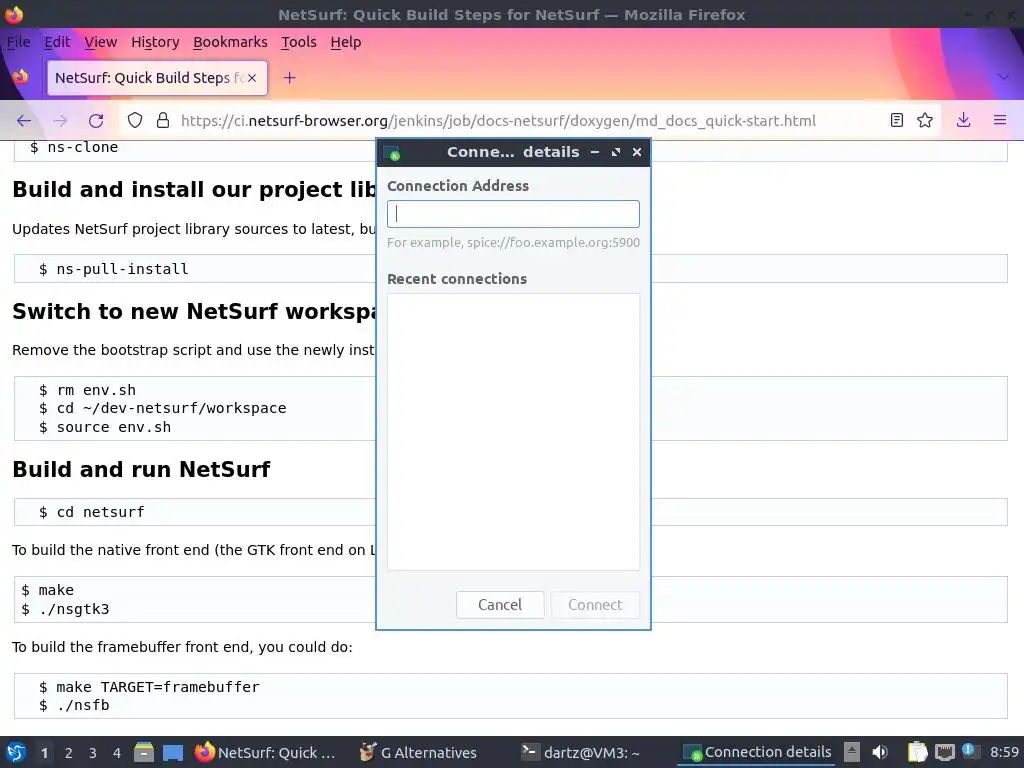
Task: Click the '$ ns-pull-install' code line
Action: tap(114, 269)
